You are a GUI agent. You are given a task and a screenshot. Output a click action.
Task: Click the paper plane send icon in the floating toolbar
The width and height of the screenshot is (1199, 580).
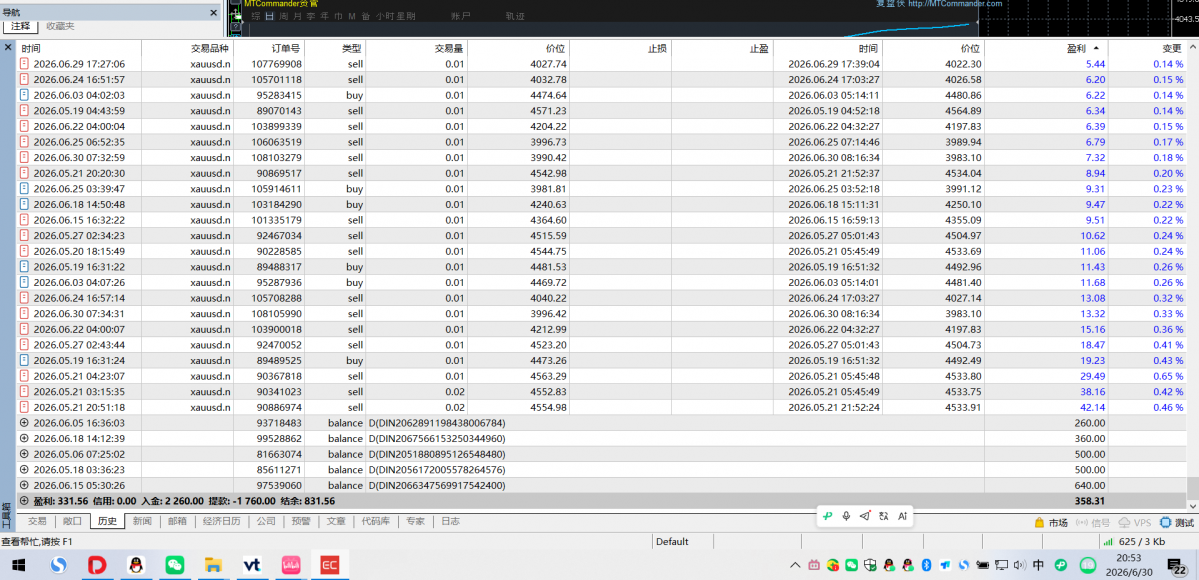point(865,516)
